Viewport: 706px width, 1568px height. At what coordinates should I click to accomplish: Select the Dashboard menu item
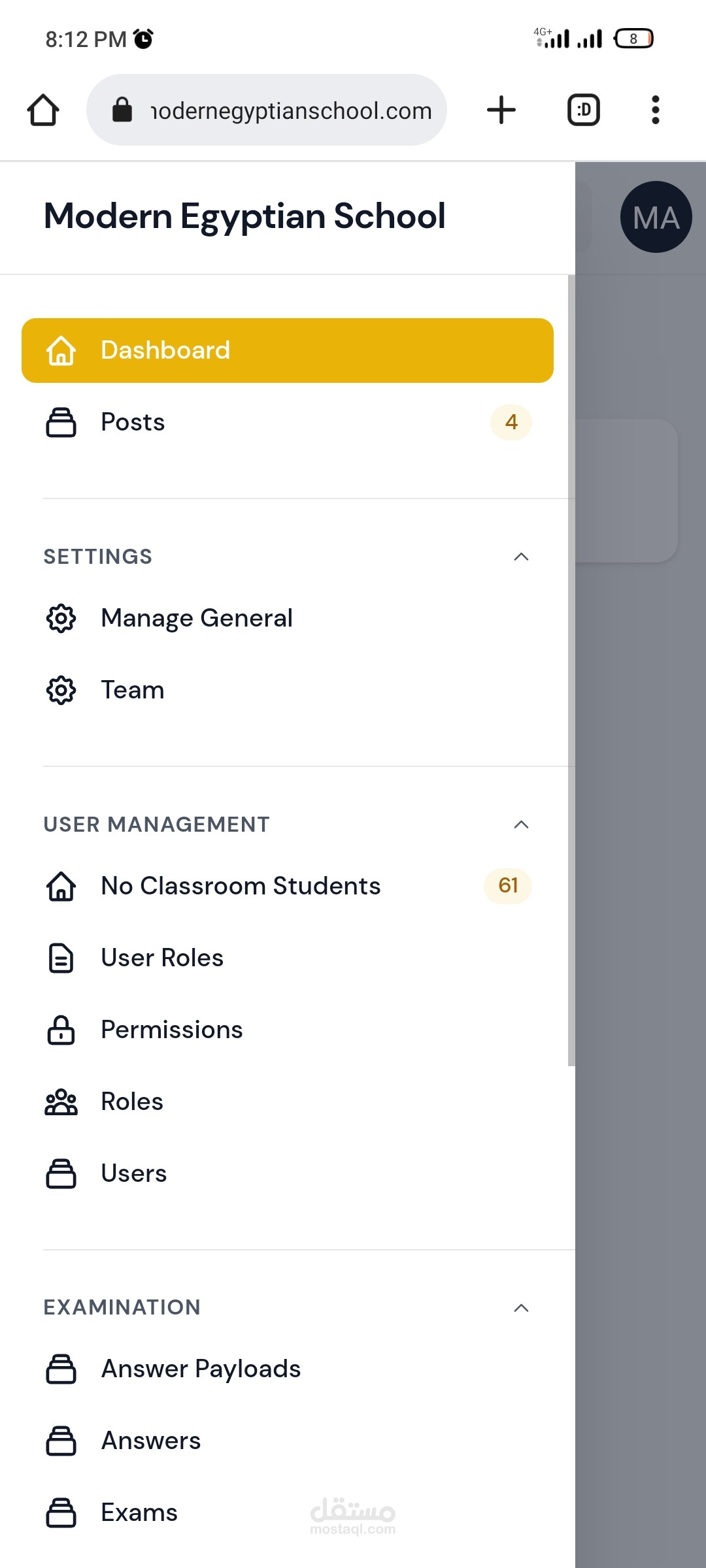pyautogui.click(x=288, y=350)
